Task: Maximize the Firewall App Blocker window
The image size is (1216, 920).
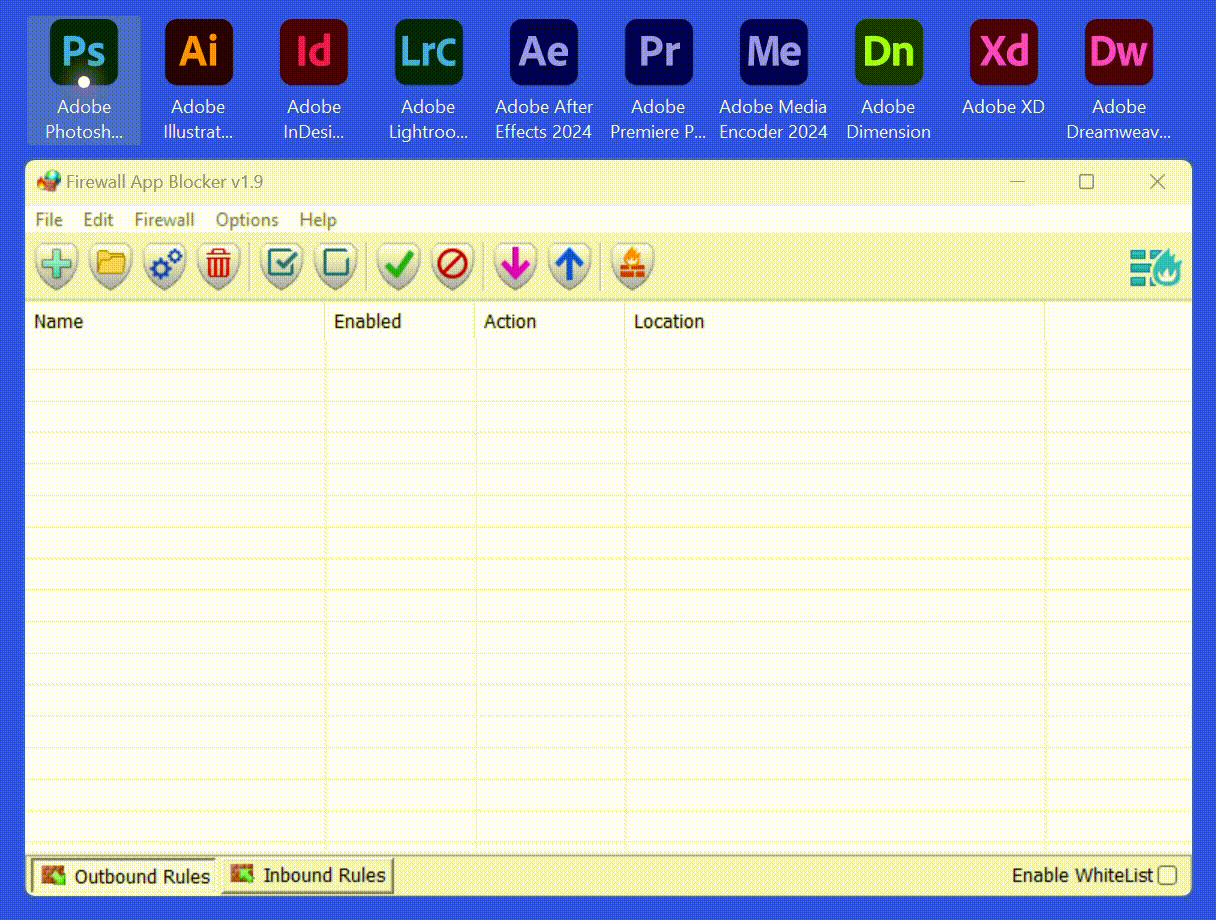Action: [1087, 182]
